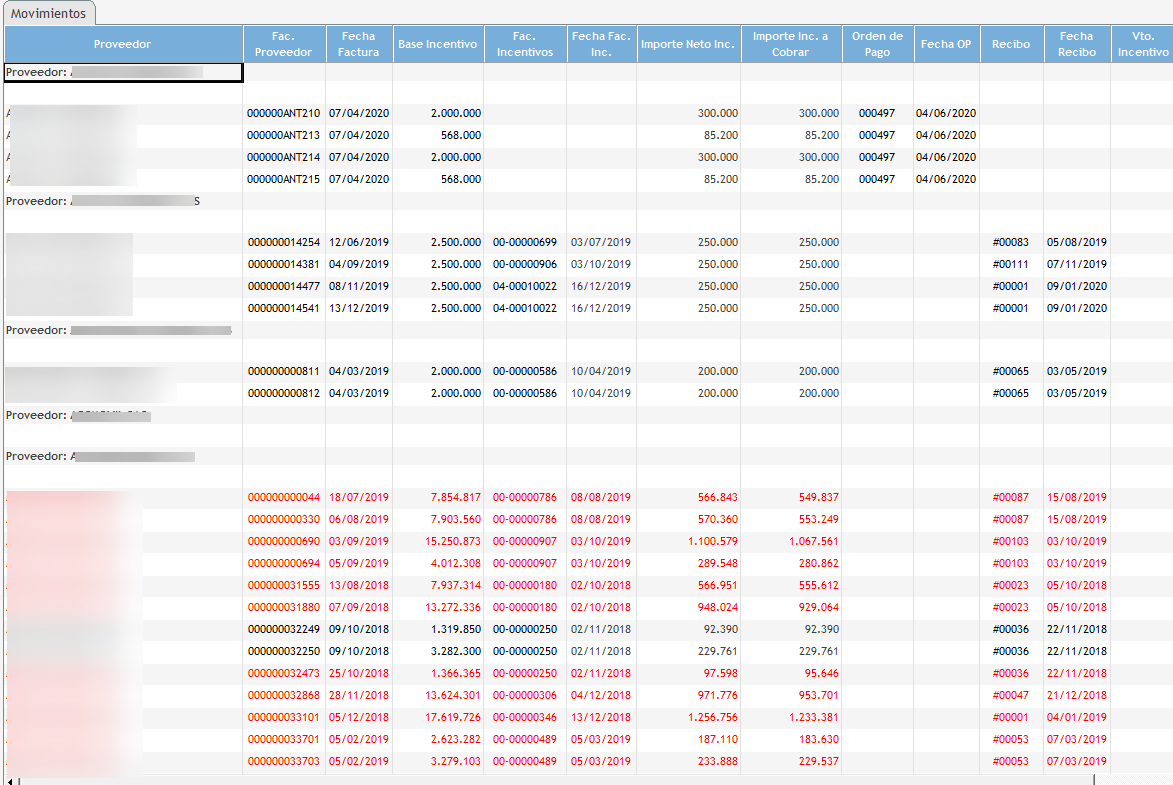
Task: Select the first Proveedor group row
Action: 123,72
